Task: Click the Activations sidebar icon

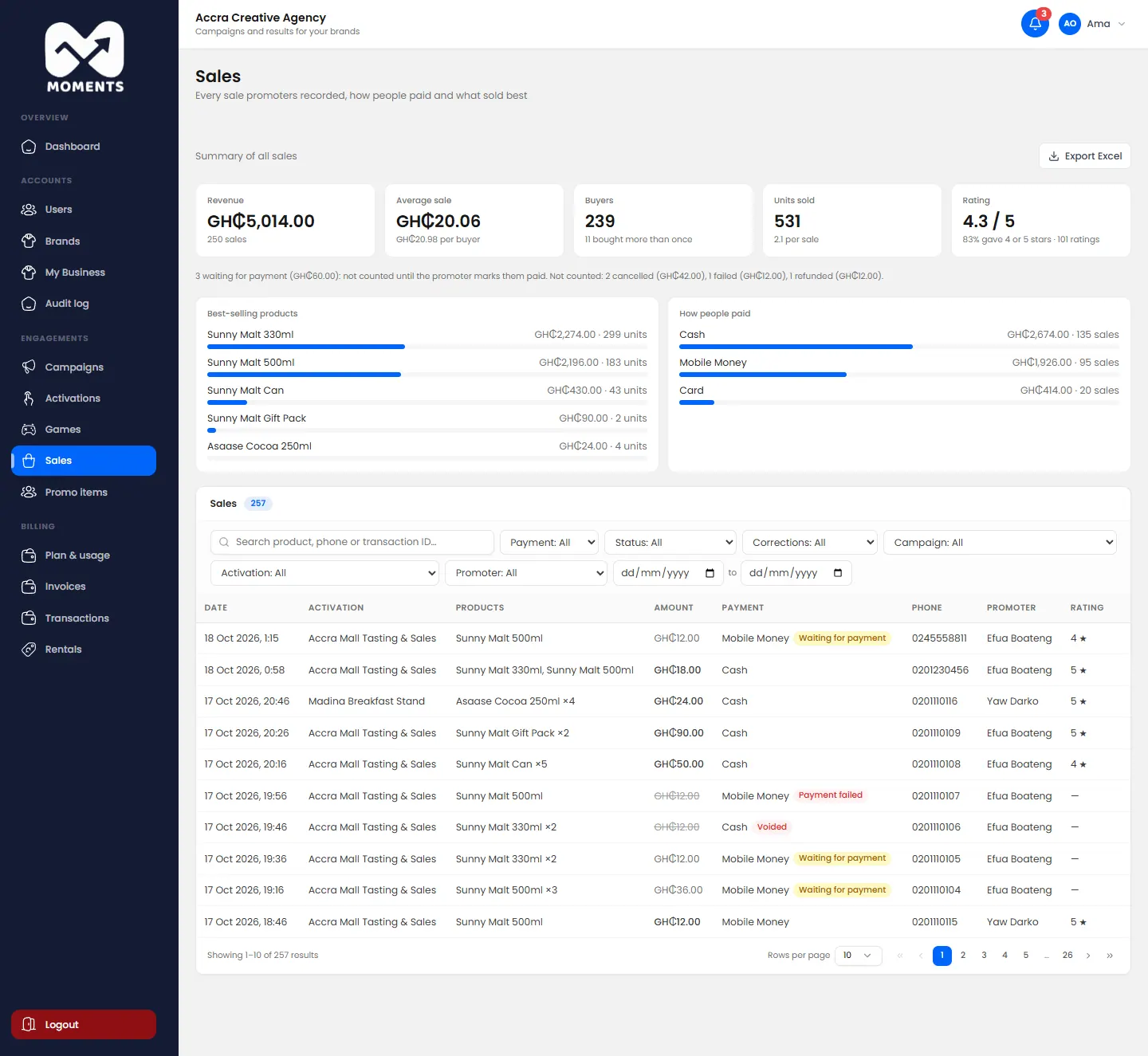Action: 29,398
